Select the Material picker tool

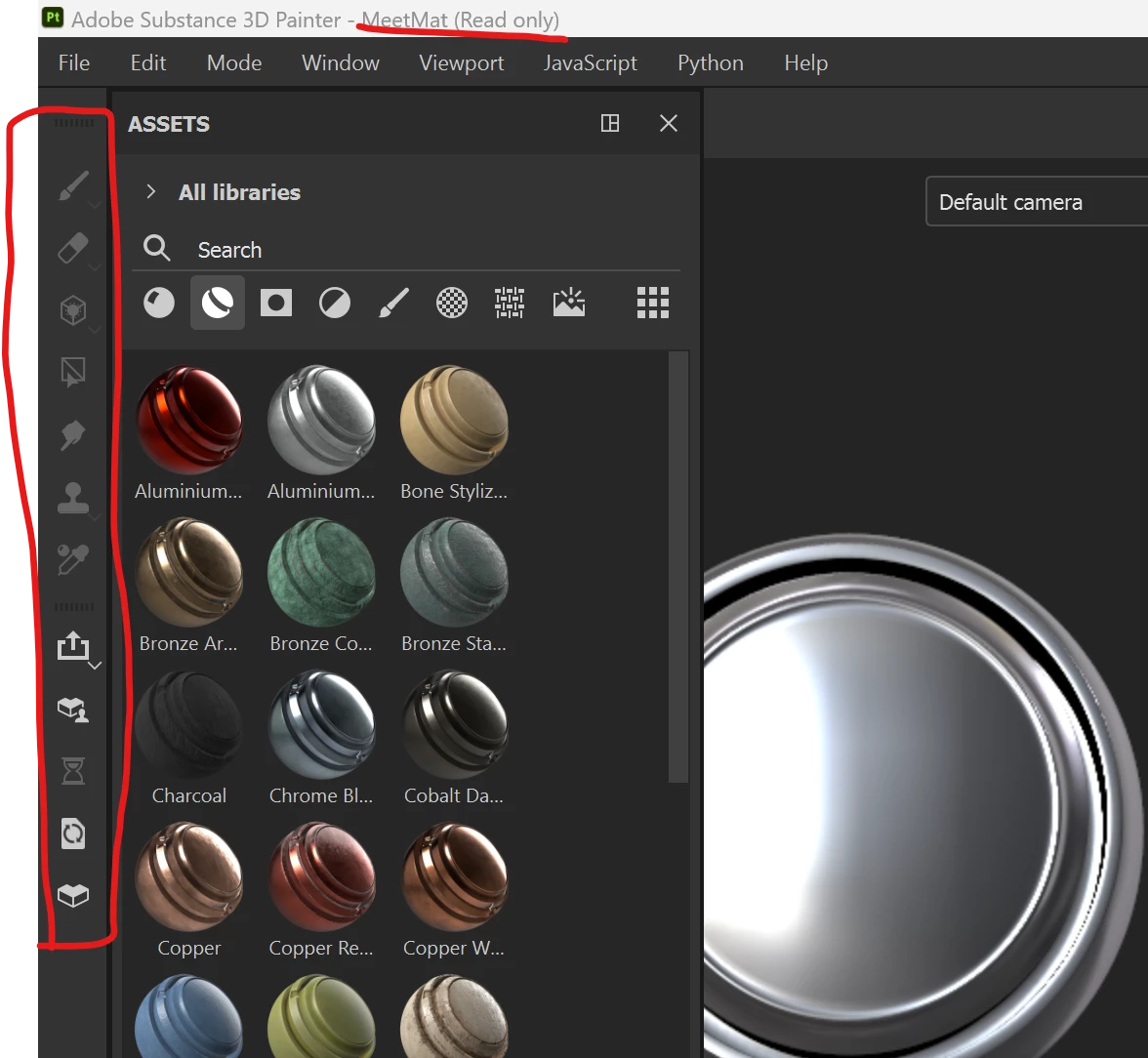tap(73, 559)
